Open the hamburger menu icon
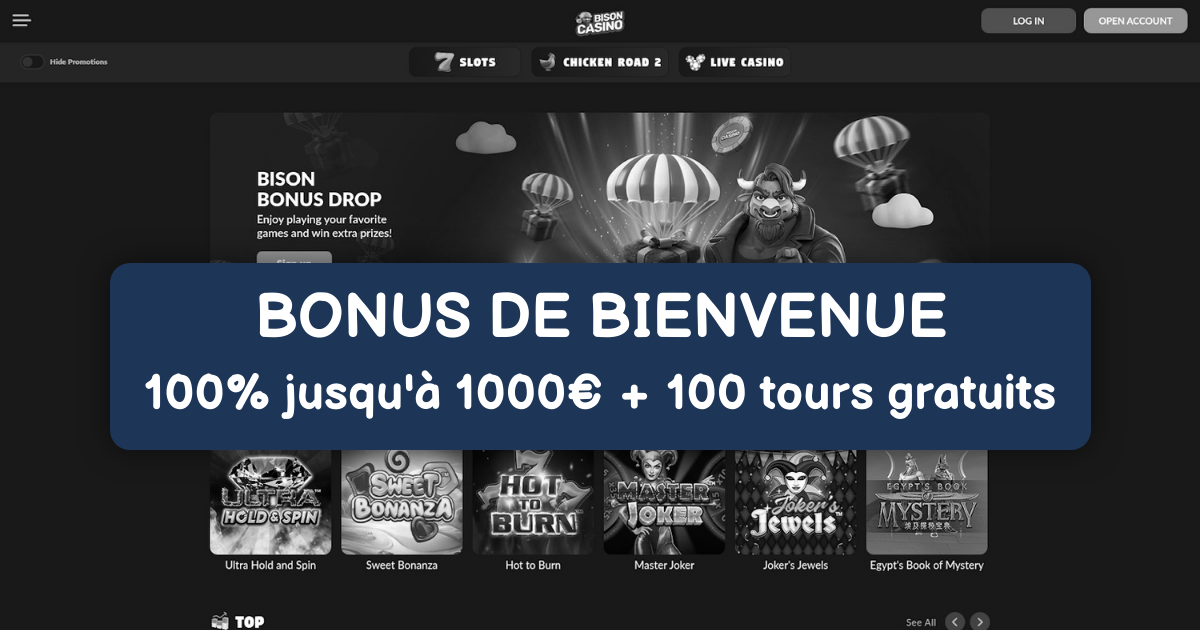The image size is (1200, 630). [22, 21]
